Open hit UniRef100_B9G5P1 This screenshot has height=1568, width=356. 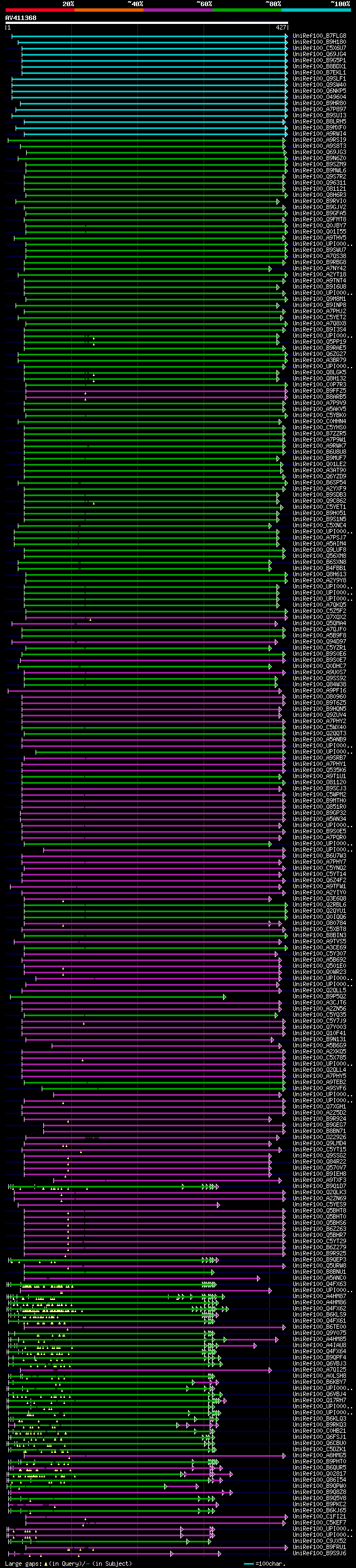pos(319,60)
